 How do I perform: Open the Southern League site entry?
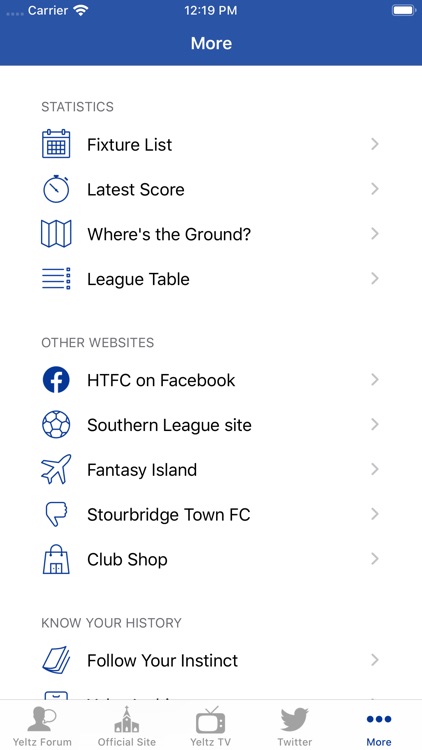(211, 425)
